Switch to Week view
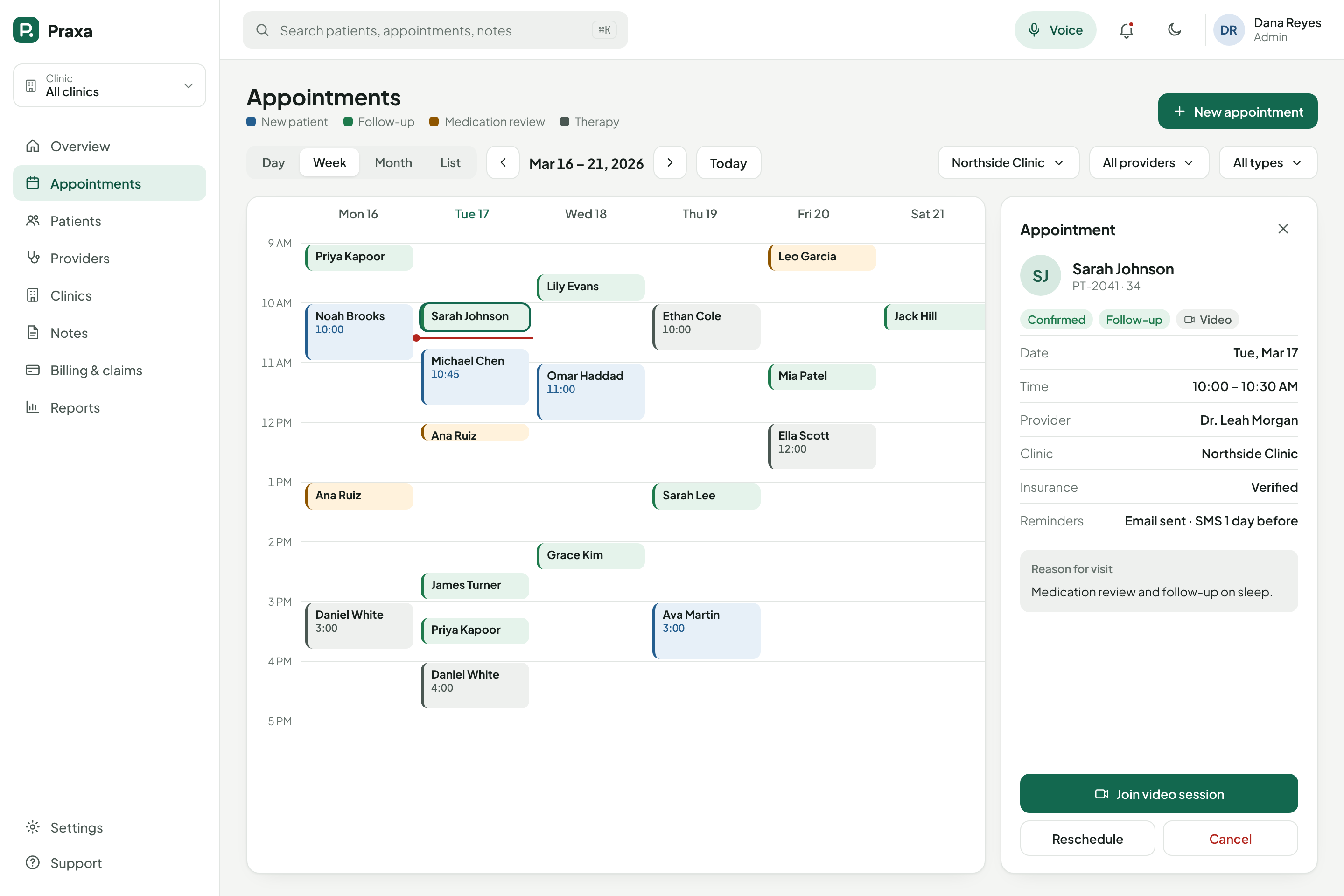 330,163
